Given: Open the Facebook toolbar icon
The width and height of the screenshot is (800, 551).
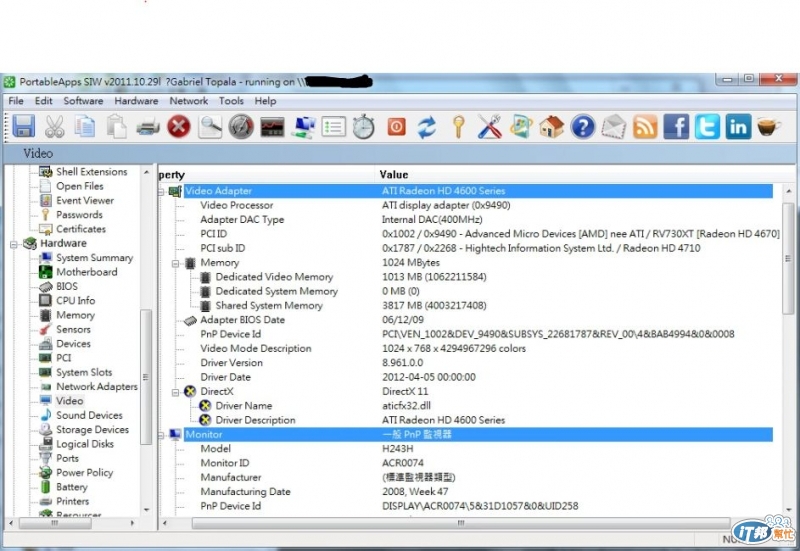Looking at the screenshot, I should 676,126.
